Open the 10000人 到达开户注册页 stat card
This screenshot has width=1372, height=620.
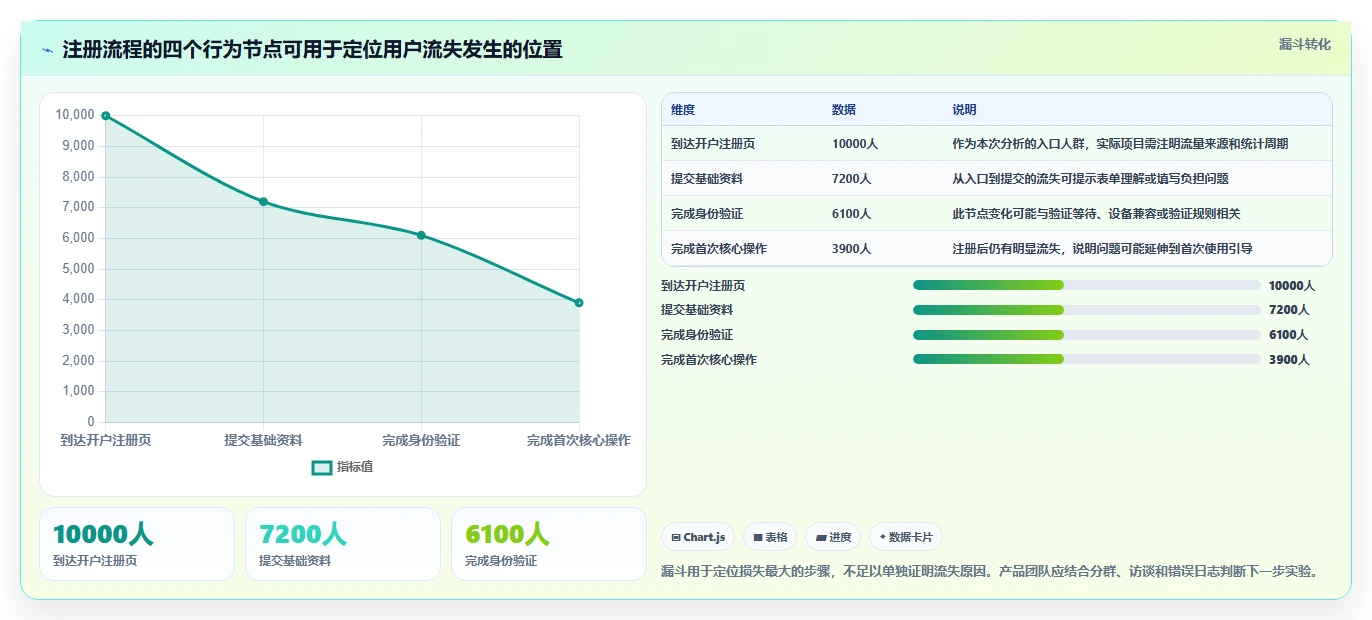coord(137,544)
